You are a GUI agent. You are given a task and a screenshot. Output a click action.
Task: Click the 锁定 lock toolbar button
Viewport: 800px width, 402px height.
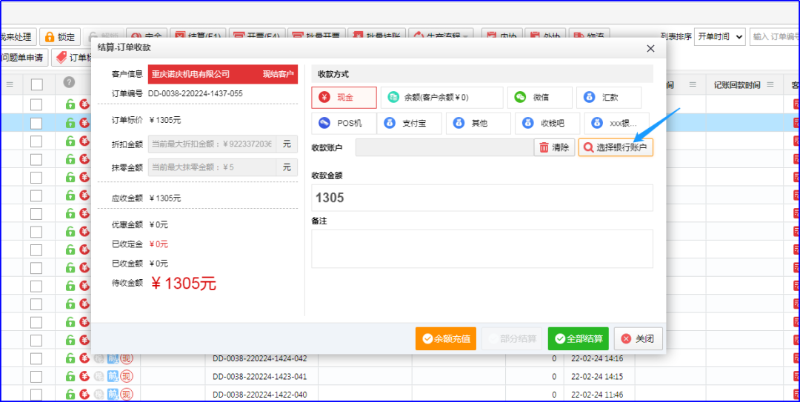click(x=61, y=36)
